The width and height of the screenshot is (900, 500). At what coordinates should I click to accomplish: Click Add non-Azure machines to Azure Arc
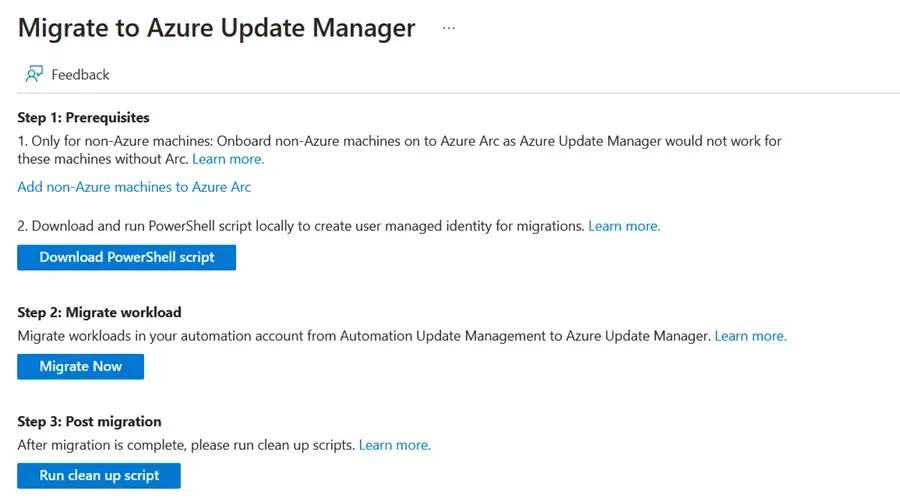134,187
